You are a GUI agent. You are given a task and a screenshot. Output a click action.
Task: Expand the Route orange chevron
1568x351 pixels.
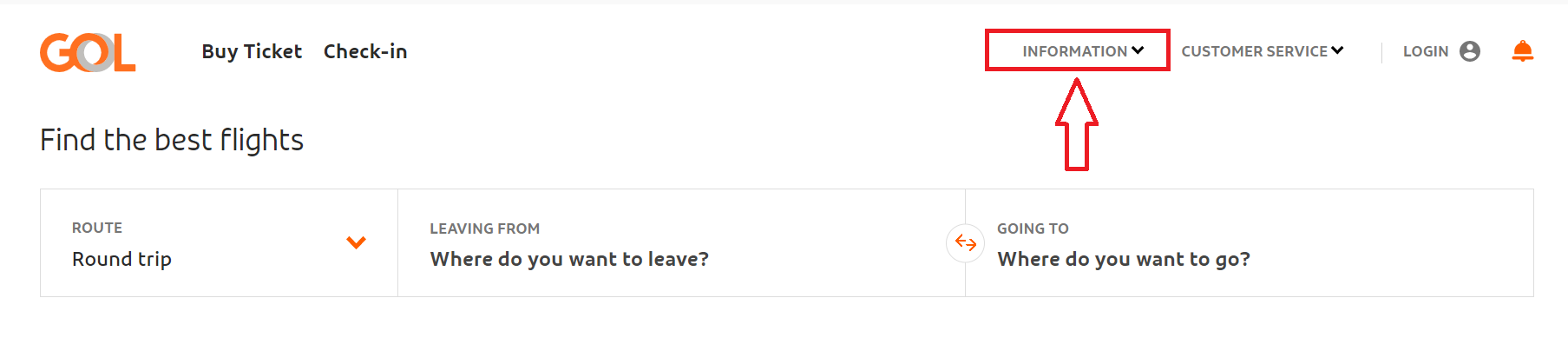click(x=356, y=242)
